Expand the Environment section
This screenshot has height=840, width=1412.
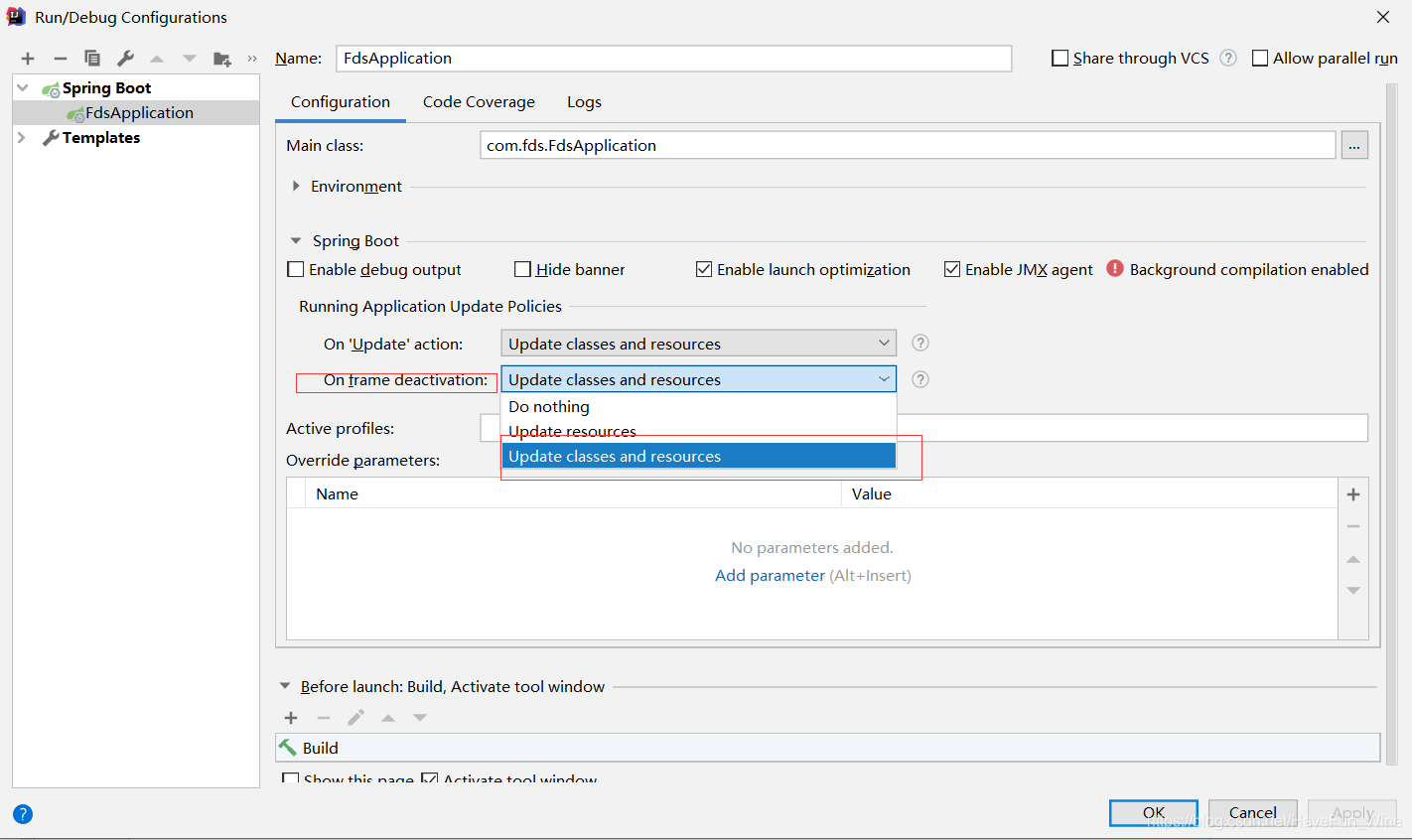[296, 186]
